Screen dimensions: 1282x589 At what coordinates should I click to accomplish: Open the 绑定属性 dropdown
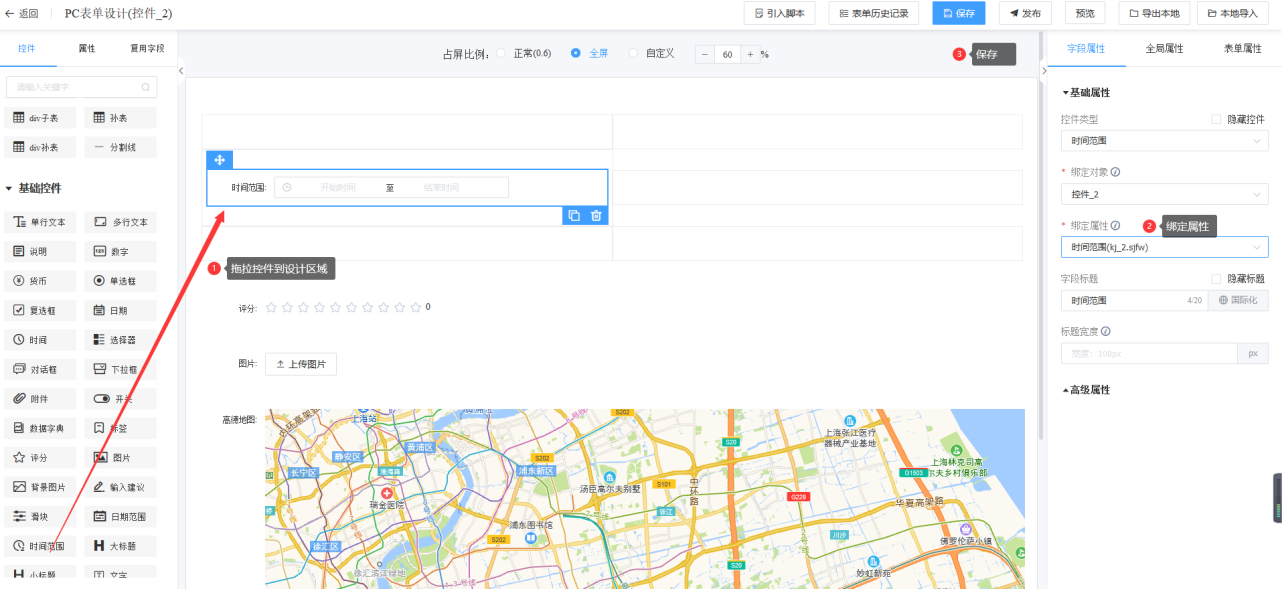(x=1164, y=247)
